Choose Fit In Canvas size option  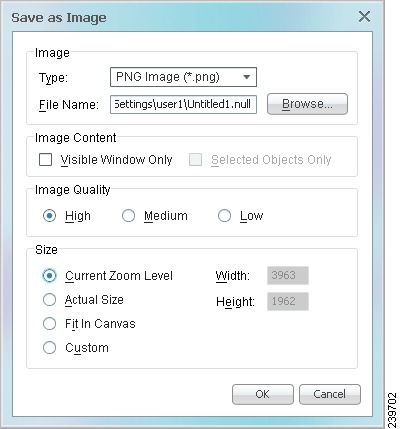coord(49,324)
